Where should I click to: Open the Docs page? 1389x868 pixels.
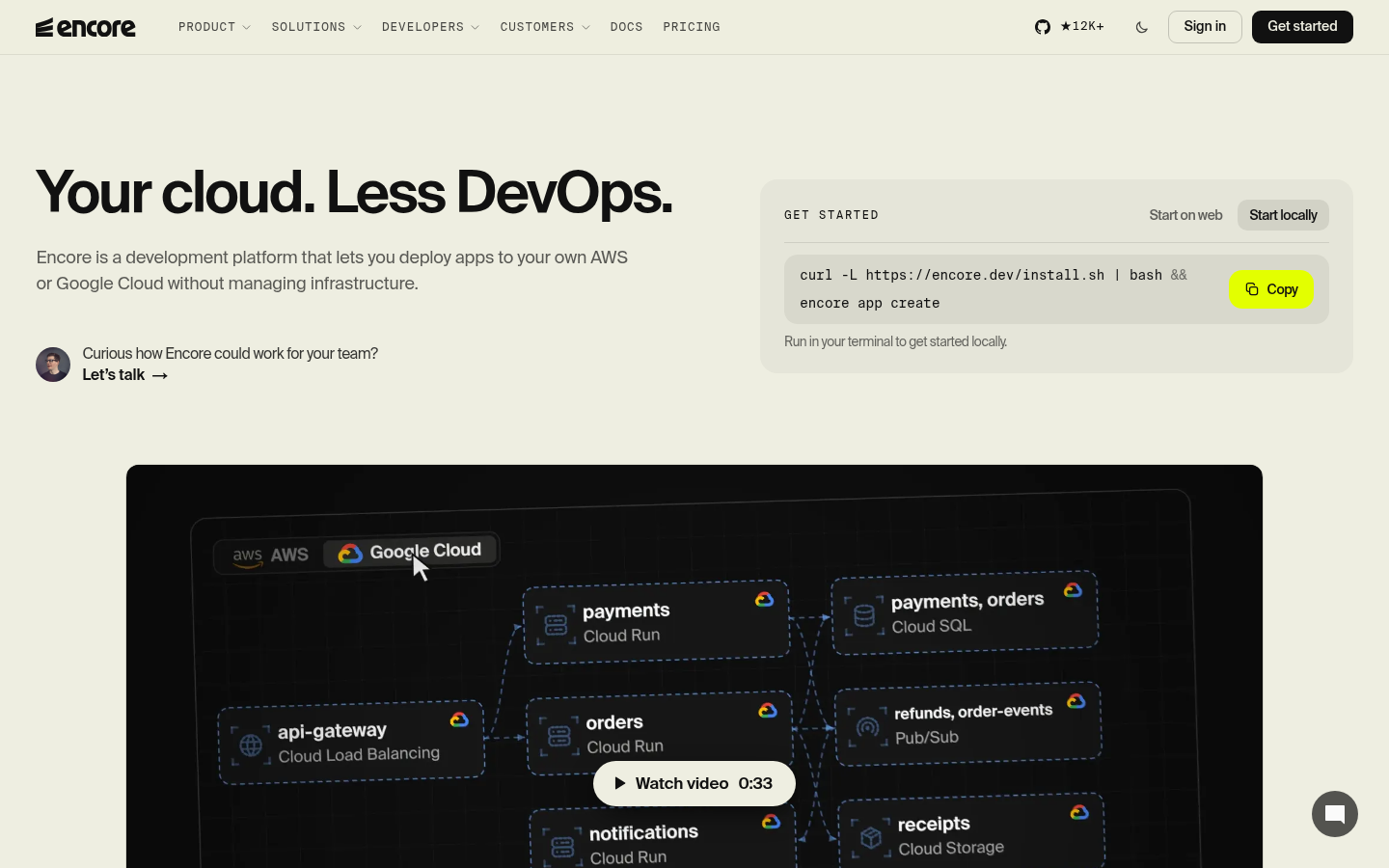click(x=626, y=27)
